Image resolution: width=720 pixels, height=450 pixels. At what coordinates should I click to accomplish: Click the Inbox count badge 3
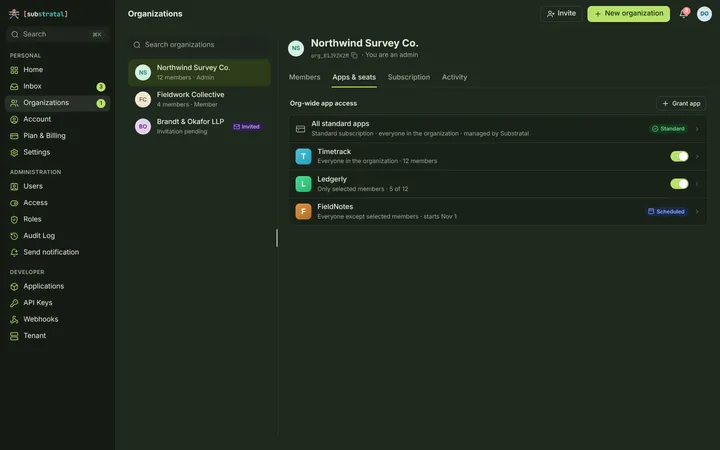[x=101, y=87]
